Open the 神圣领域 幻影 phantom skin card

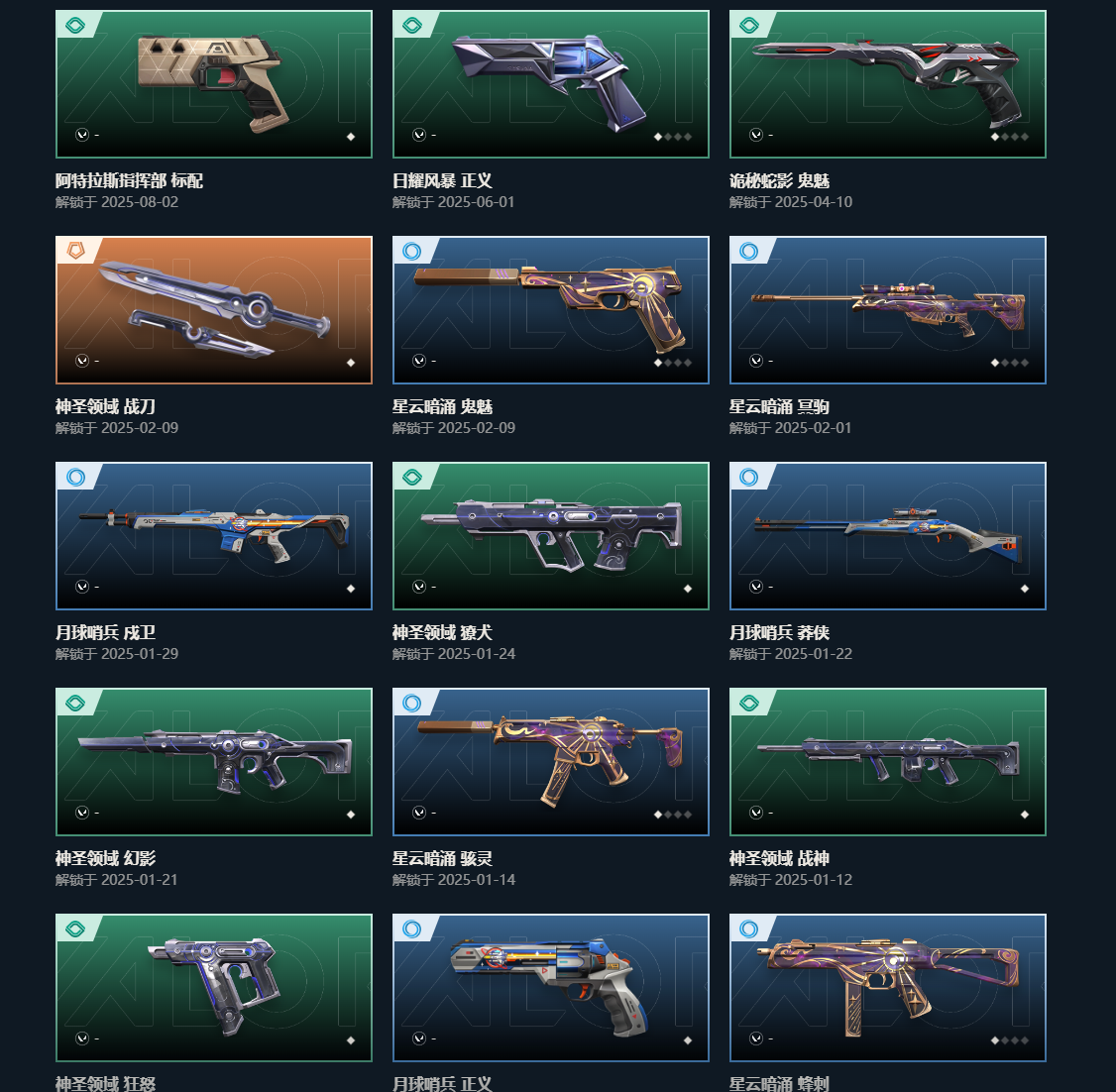pos(213,762)
